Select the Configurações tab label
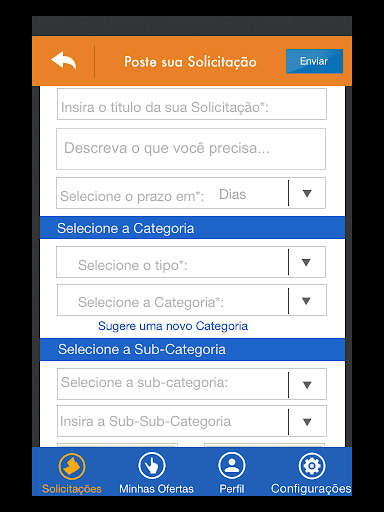The height and width of the screenshot is (512, 384). 311,489
